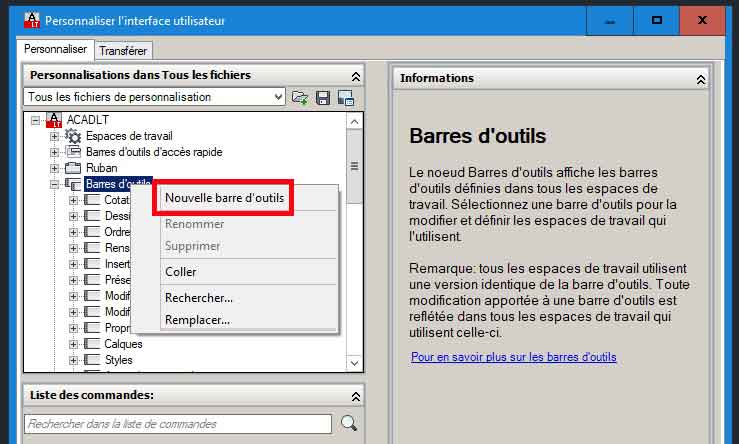Click the tree view scrollbar down arrow

354,363
